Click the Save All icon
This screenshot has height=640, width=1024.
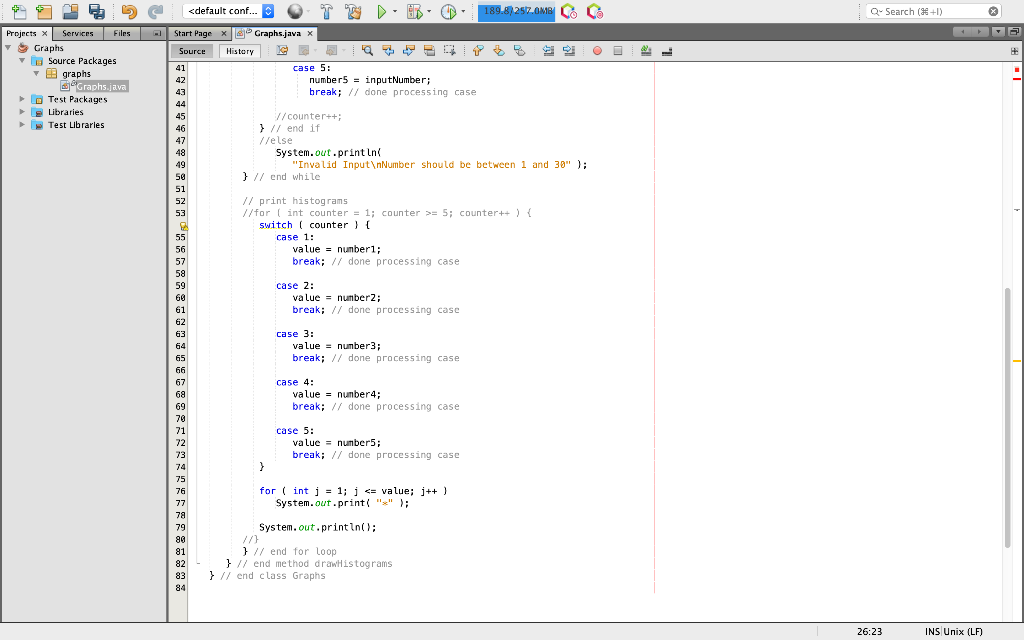(x=96, y=12)
